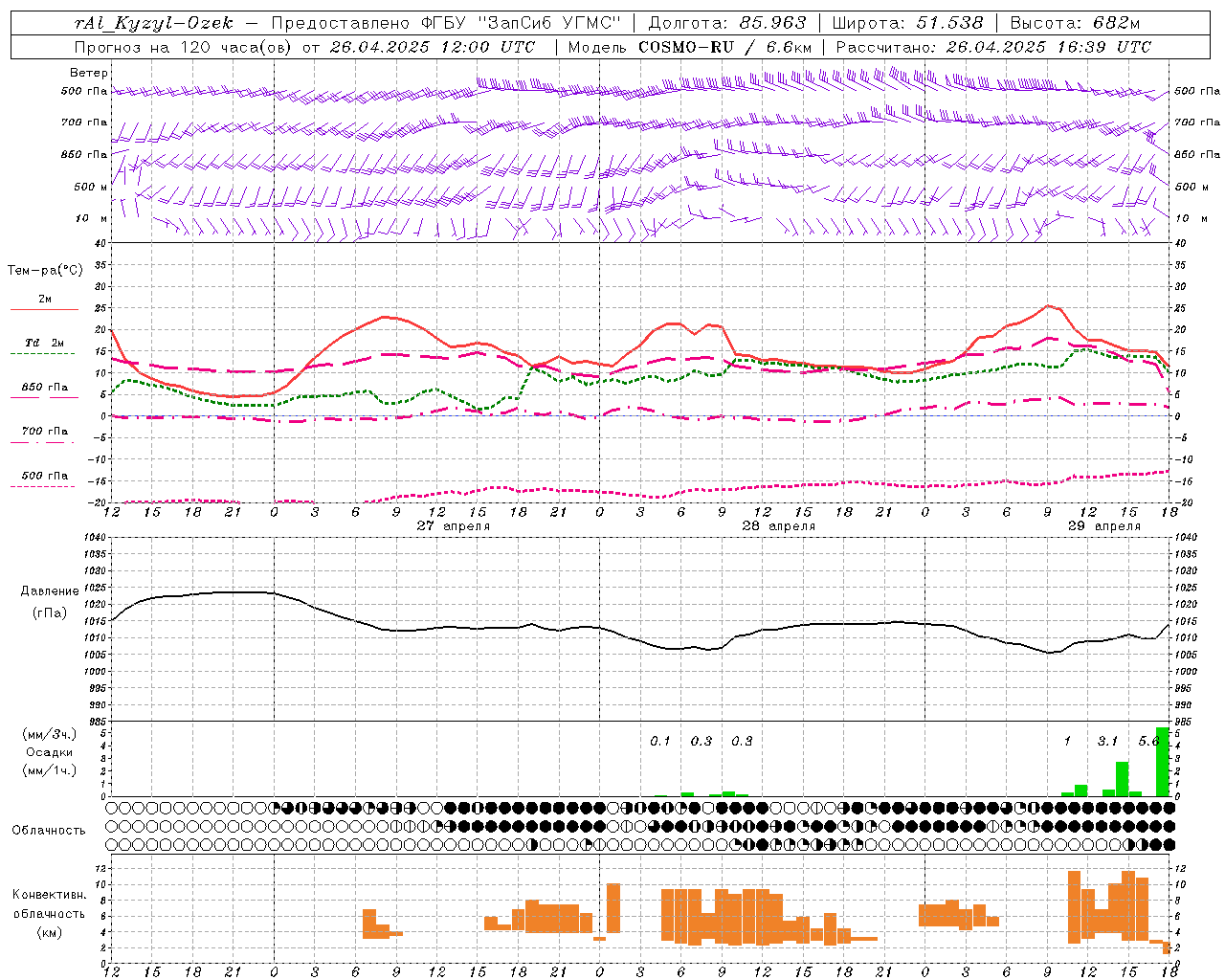
Task: Click the station title rAl_Kyzyl-Ozek
Action: click(x=152, y=23)
